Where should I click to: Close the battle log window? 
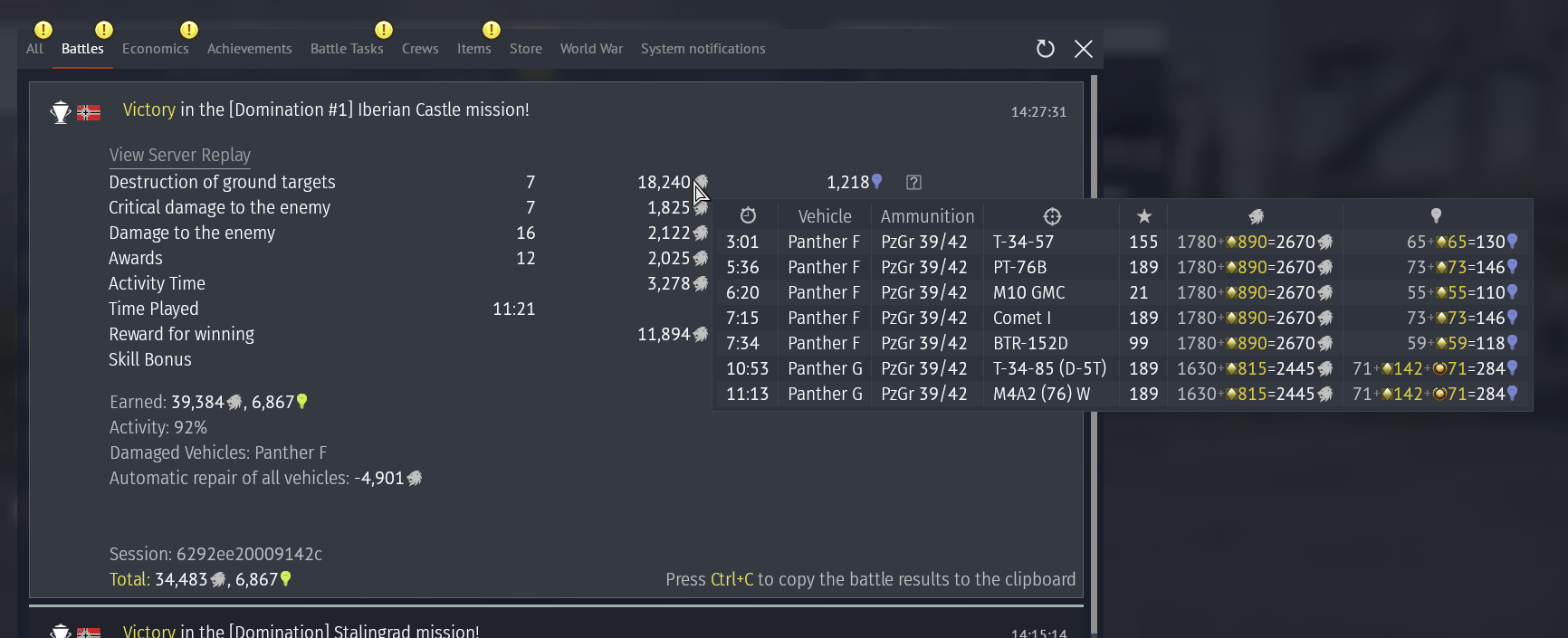coord(1084,49)
